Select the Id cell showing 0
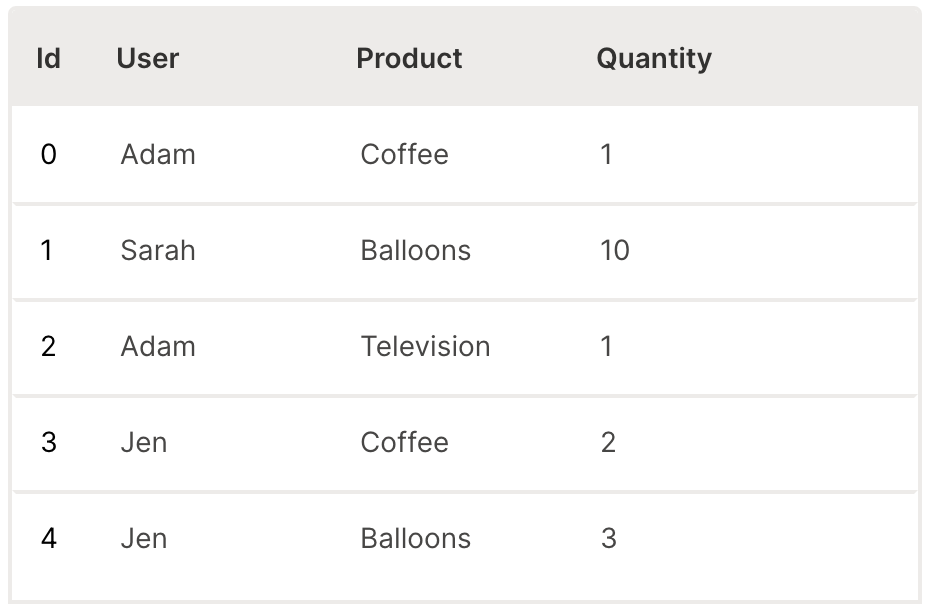The image size is (928, 610). pyautogui.click(x=48, y=154)
